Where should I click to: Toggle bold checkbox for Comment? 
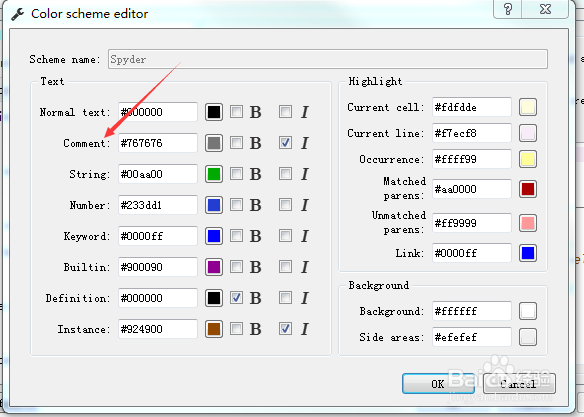click(236, 142)
